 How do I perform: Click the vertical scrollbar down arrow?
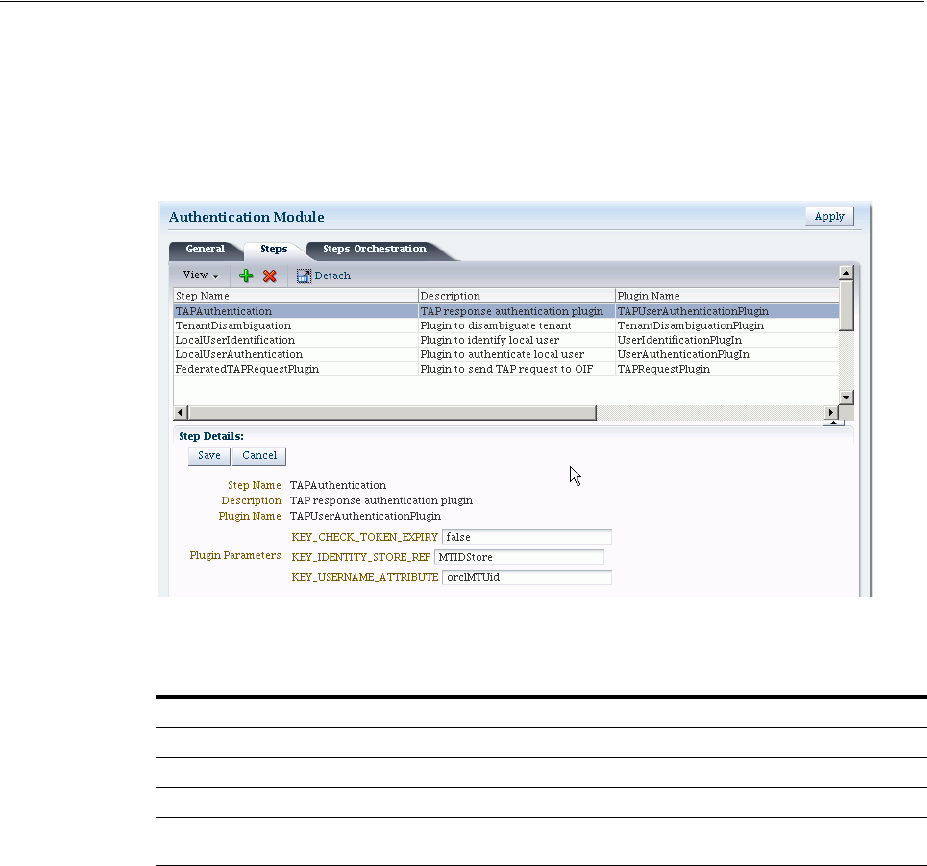coord(846,397)
